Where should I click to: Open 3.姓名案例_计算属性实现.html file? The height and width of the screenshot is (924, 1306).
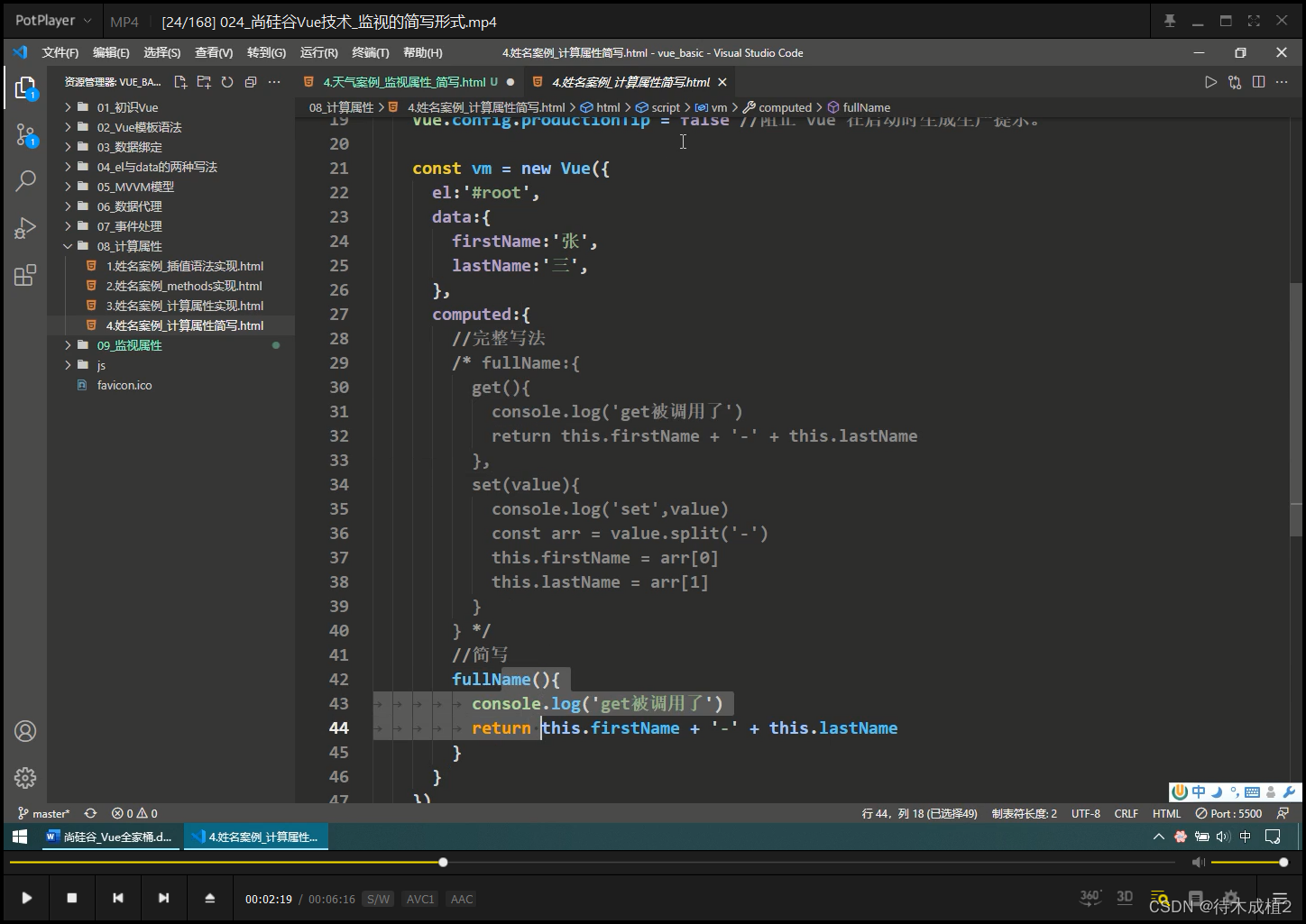click(x=184, y=306)
